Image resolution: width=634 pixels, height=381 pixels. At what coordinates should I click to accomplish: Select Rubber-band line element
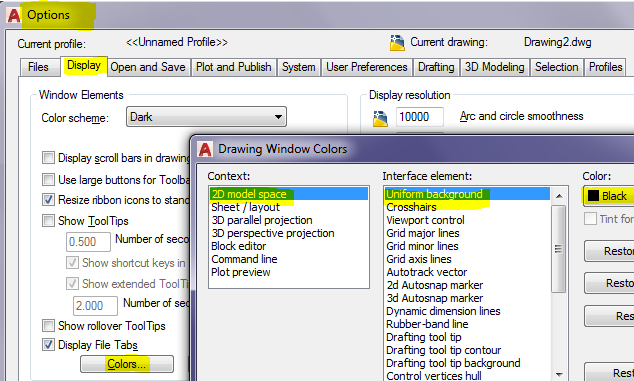click(467, 324)
